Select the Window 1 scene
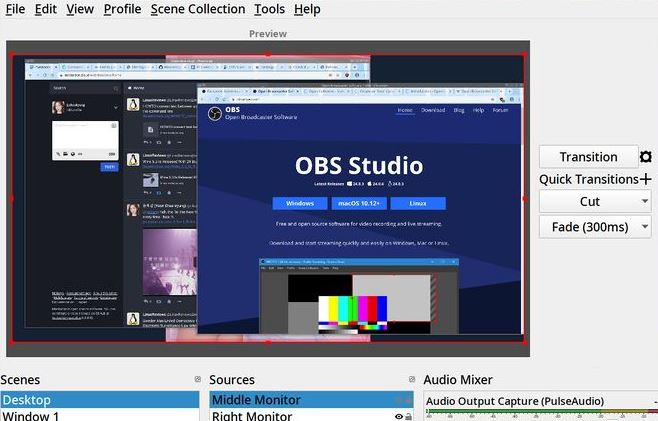This screenshot has height=421, width=658. [100, 415]
